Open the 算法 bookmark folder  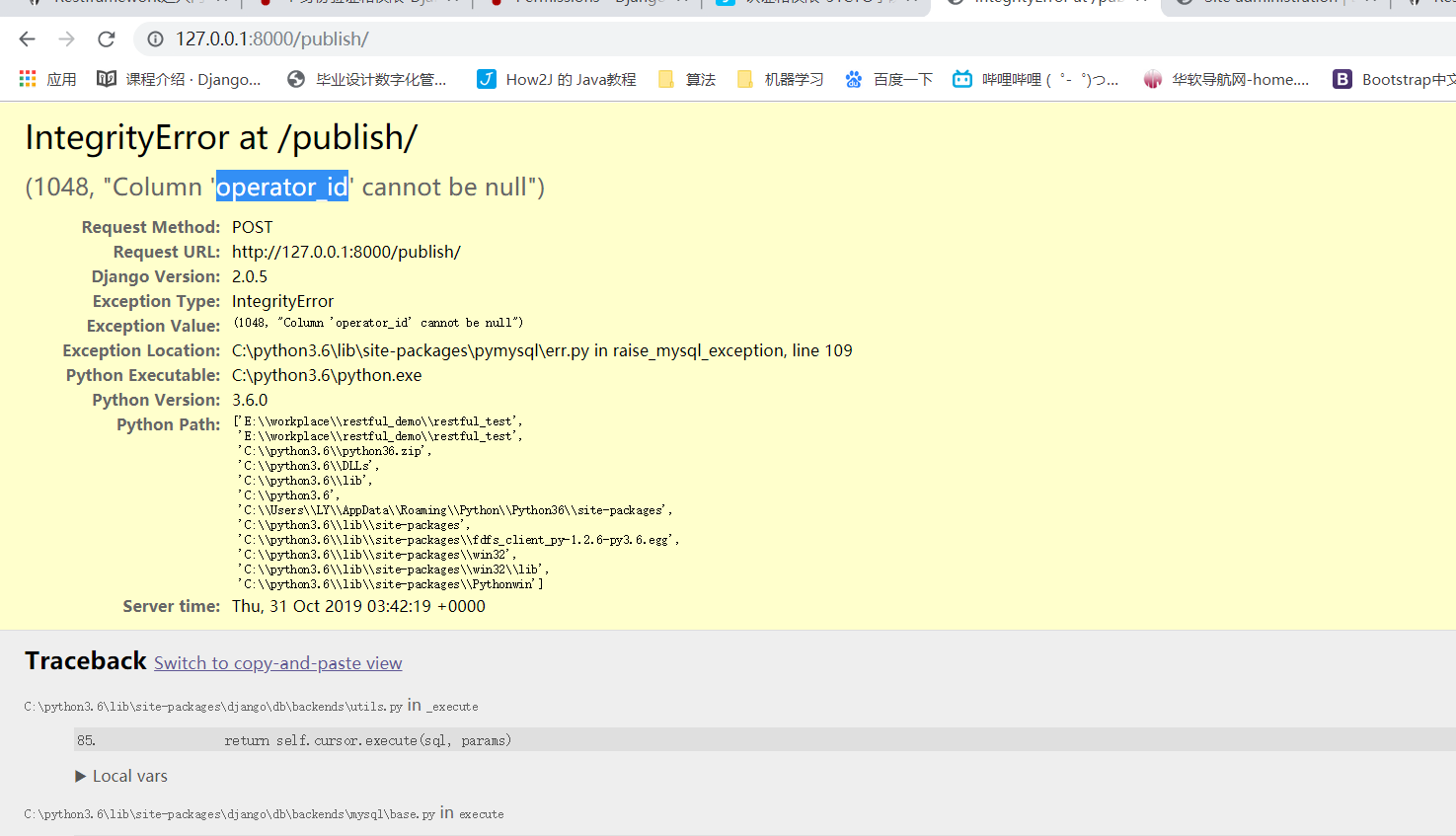pos(687,79)
